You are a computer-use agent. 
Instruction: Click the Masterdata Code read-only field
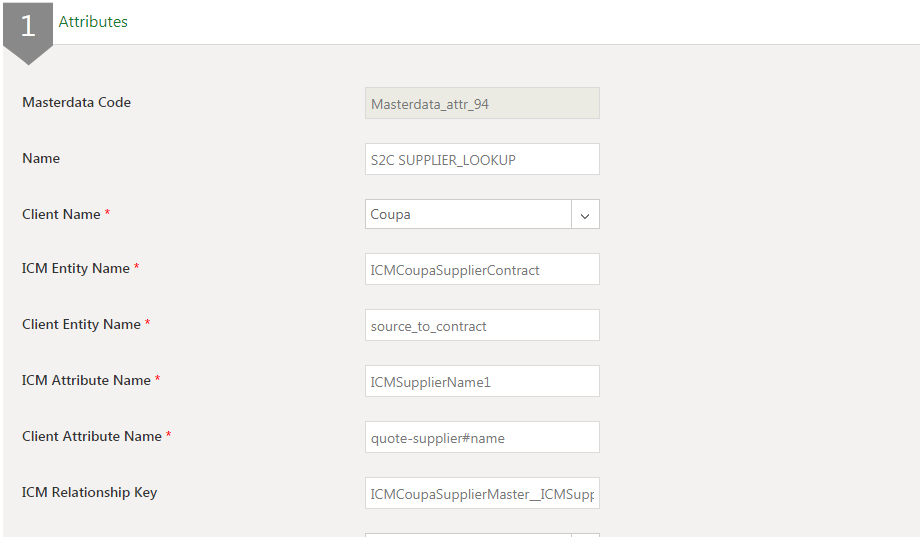[482, 103]
